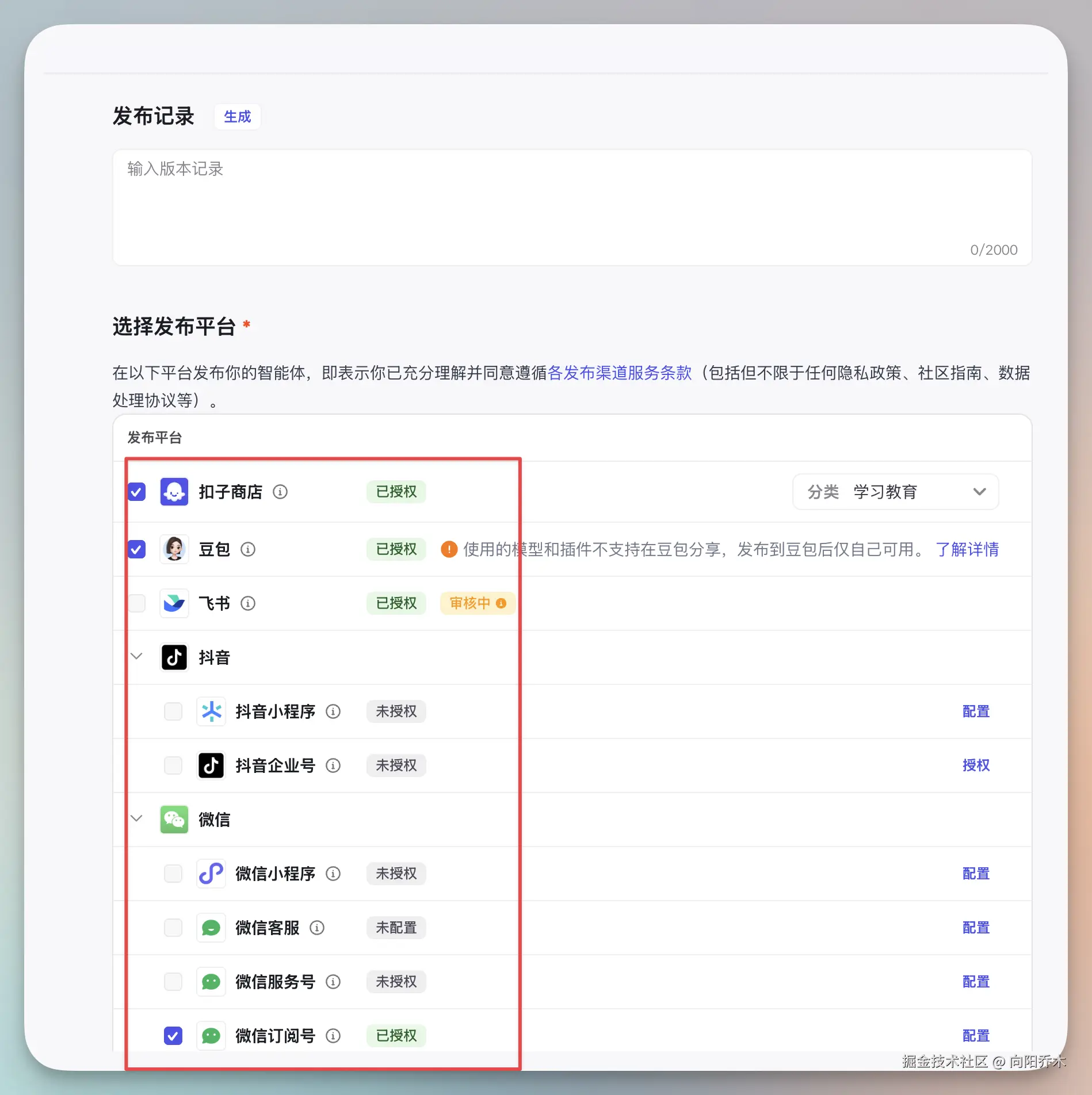The height and width of the screenshot is (1095, 1092).
Task: Click the 选择发布平台 section heading
Action: [x=174, y=327]
